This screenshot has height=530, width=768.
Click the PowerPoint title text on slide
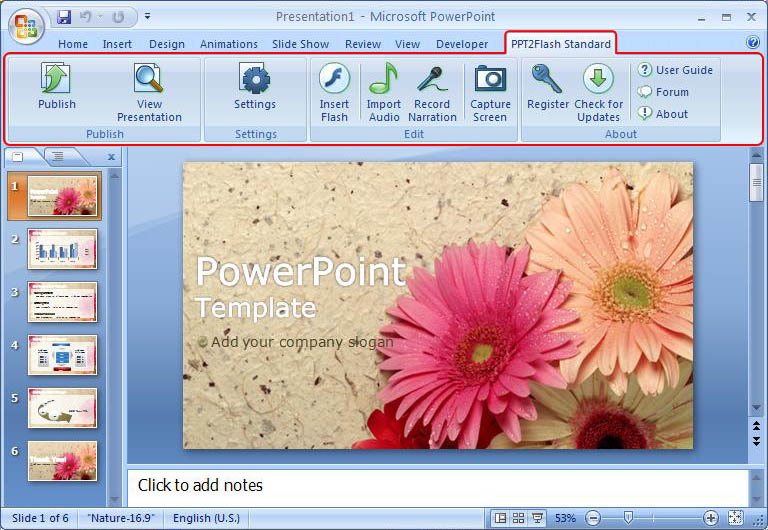click(x=301, y=271)
